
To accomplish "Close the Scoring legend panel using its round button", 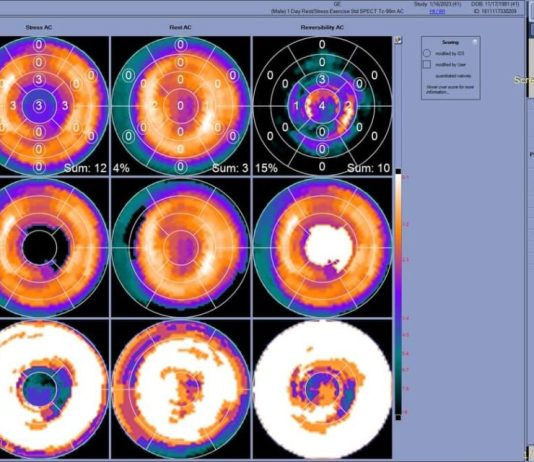I will coord(475,42).
